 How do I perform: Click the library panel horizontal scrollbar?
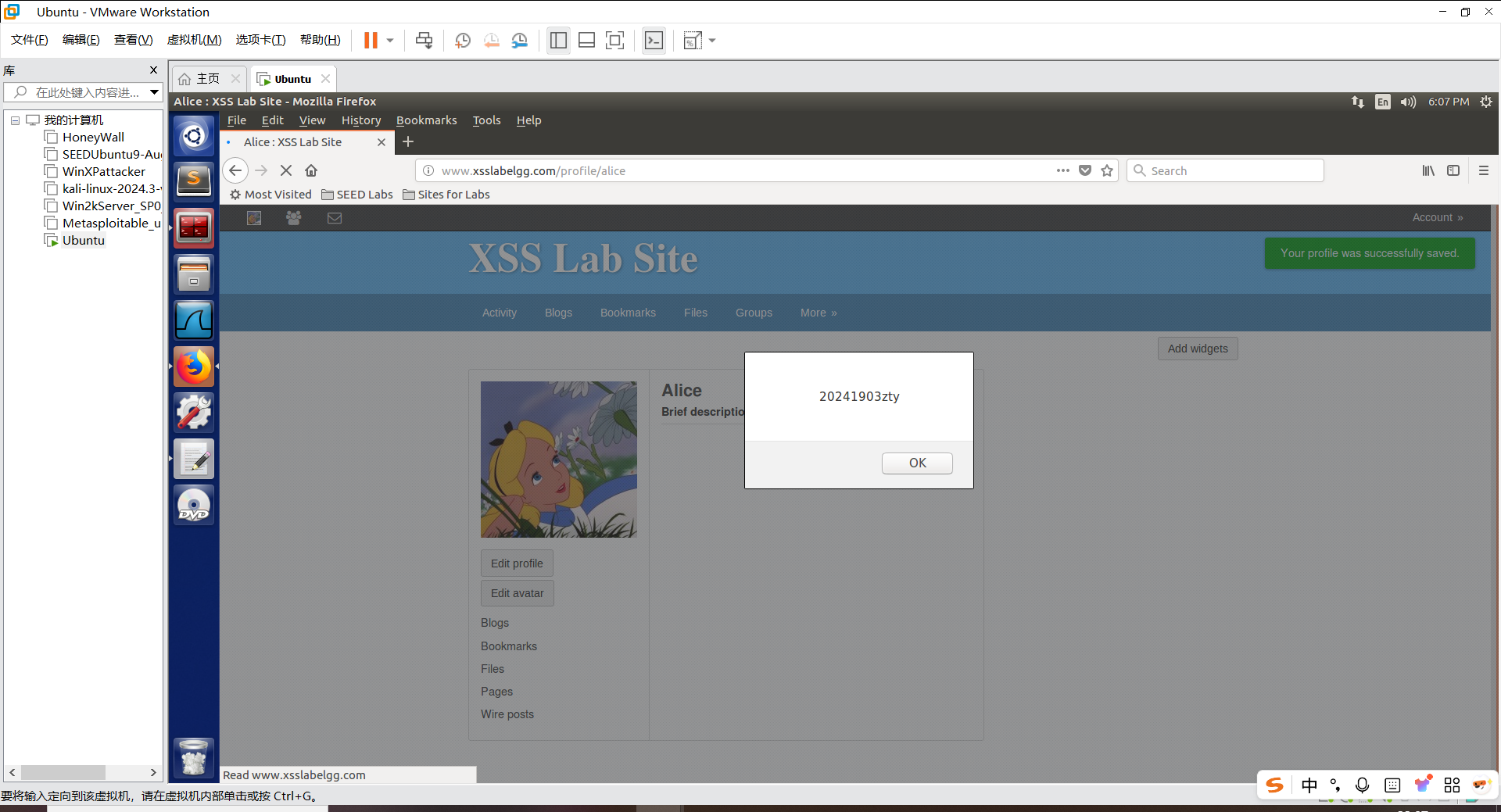pyautogui.click(x=63, y=772)
